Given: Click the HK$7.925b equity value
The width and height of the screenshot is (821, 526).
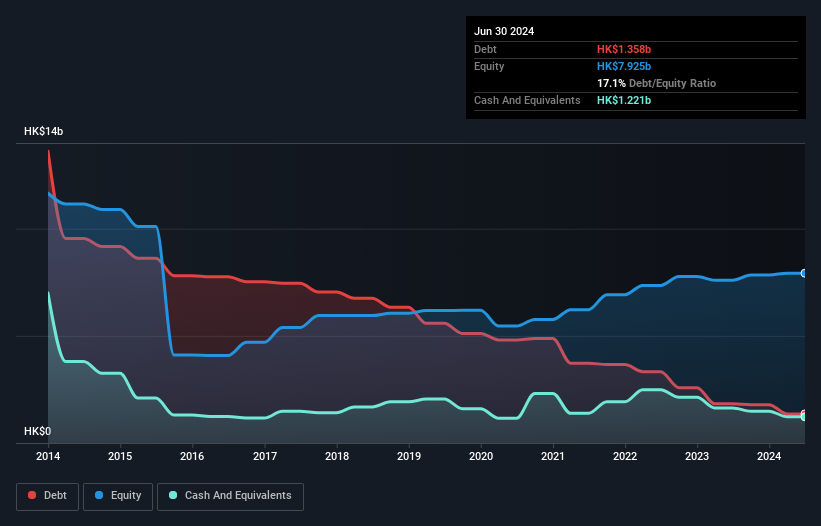Looking at the screenshot, I should [624, 66].
